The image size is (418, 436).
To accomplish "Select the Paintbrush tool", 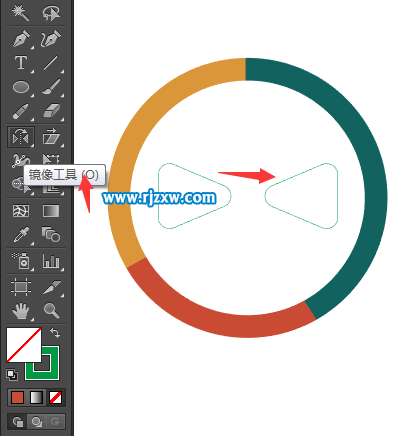I will (x=51, y=87).
